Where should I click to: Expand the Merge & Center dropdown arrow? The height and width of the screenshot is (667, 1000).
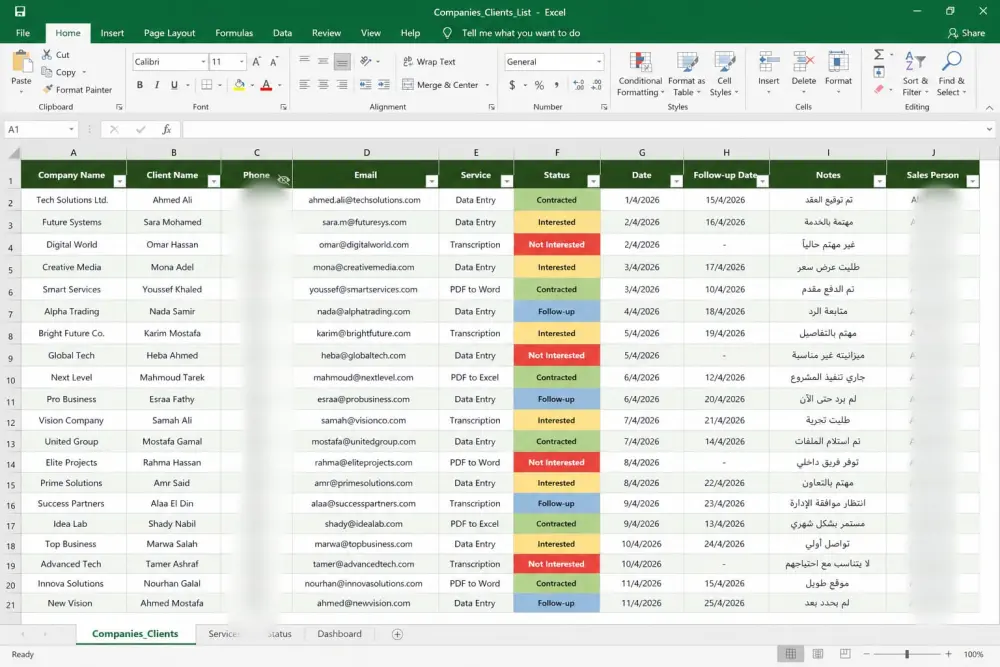[488, 85]
